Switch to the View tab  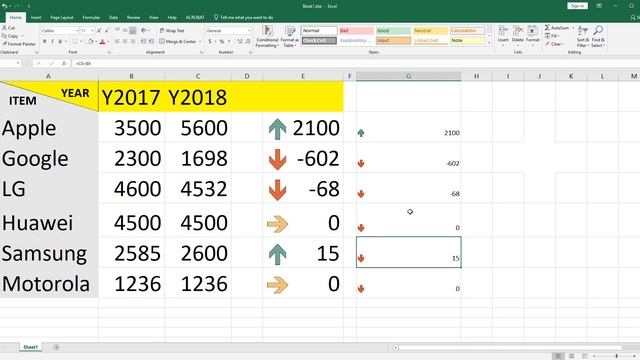coord(154,18)
